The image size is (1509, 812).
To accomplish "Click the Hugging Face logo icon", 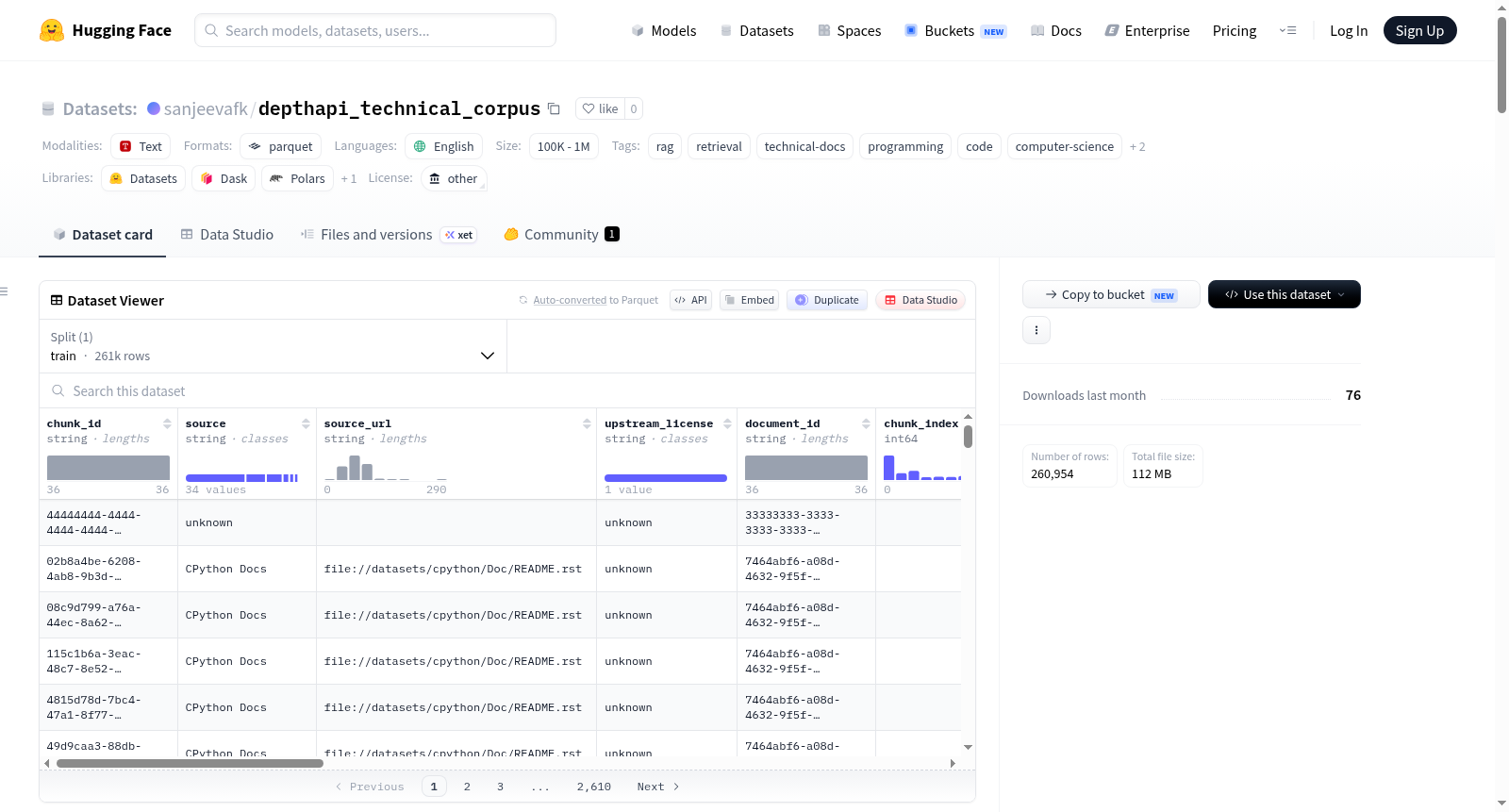I will pyautogui.click(x=52, y=30).
